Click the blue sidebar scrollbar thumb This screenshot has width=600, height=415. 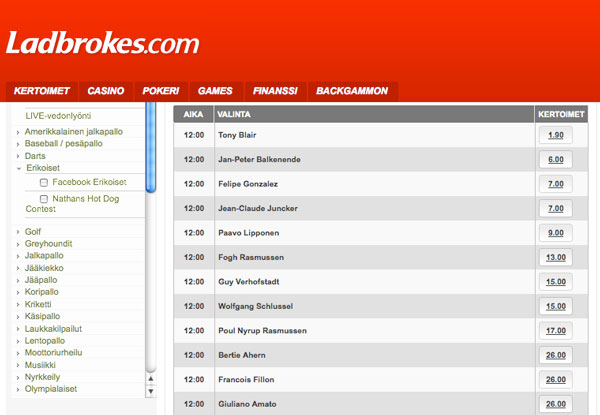151,148
